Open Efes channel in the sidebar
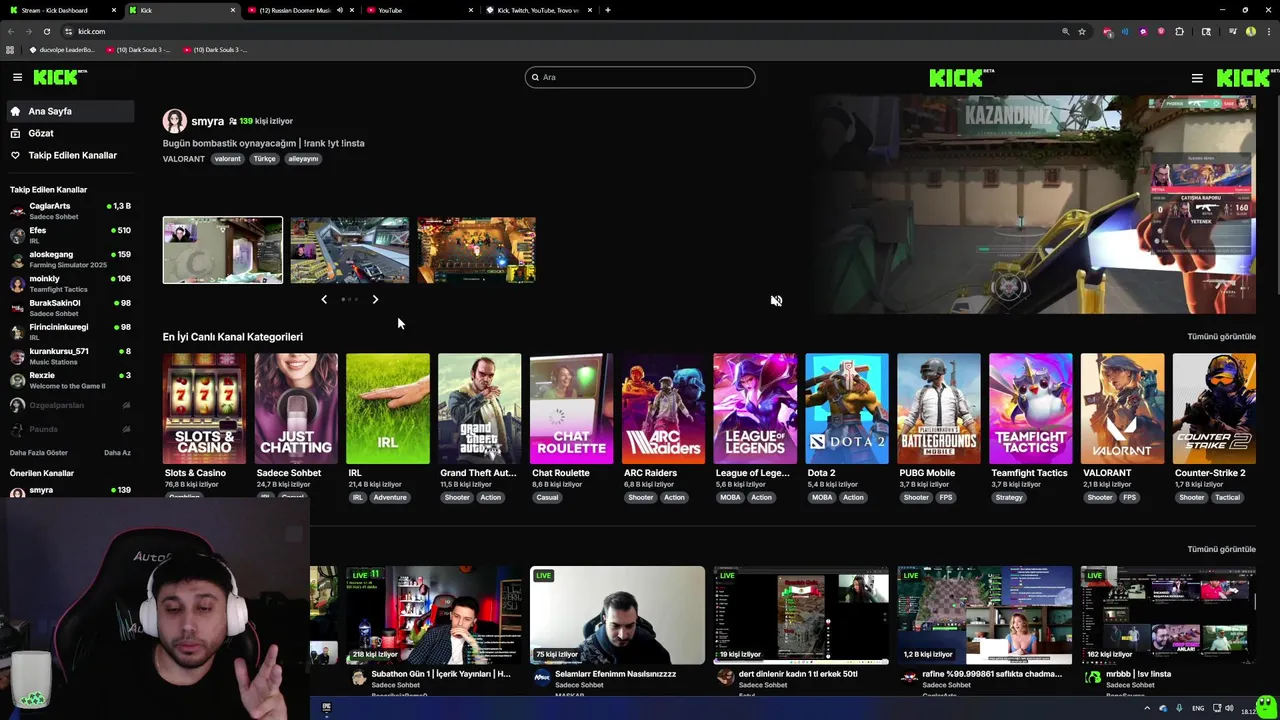This screenshot has height=720, width=1280. (x=70, y=235)
